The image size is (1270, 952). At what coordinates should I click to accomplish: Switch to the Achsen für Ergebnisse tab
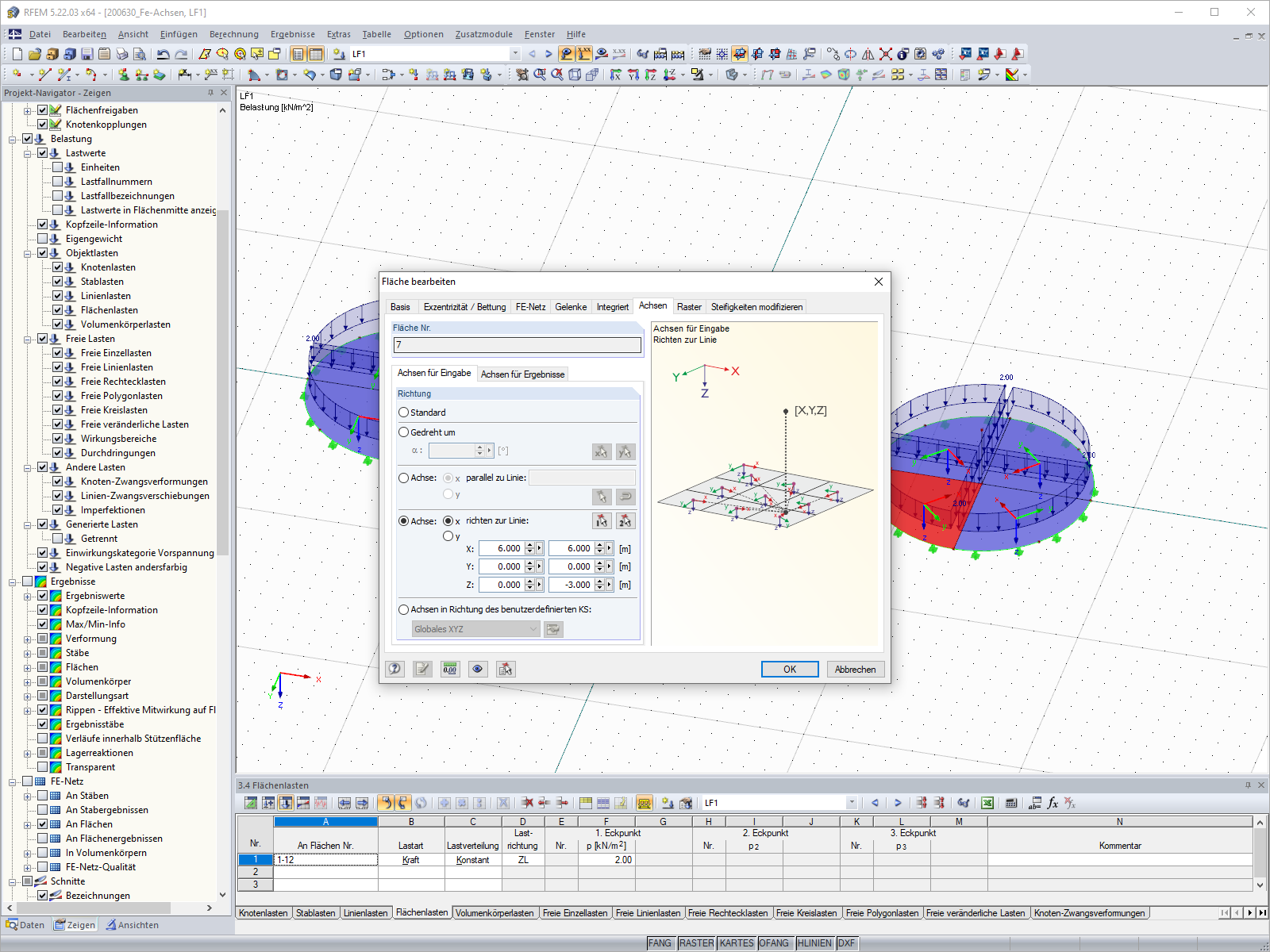click(523, 373)
